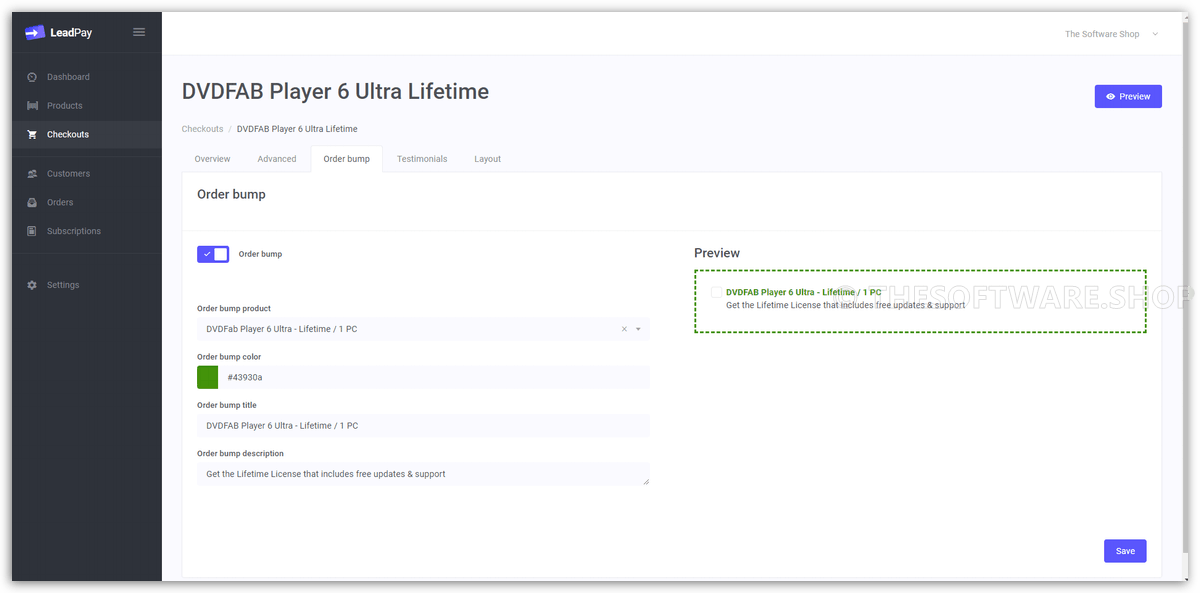Expand the Order bump product dropdown arrow

638,329
